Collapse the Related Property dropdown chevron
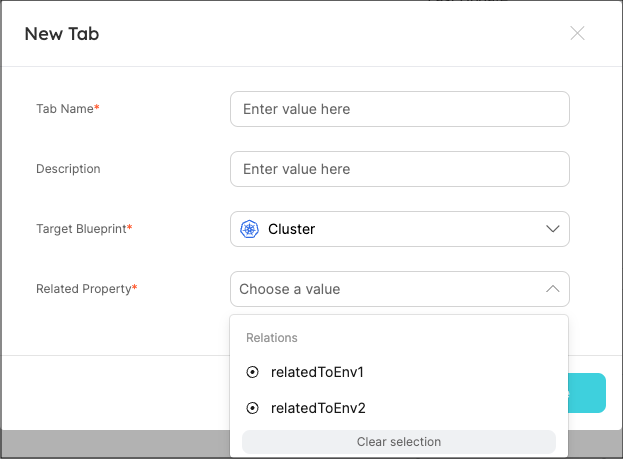 (552, 289)
